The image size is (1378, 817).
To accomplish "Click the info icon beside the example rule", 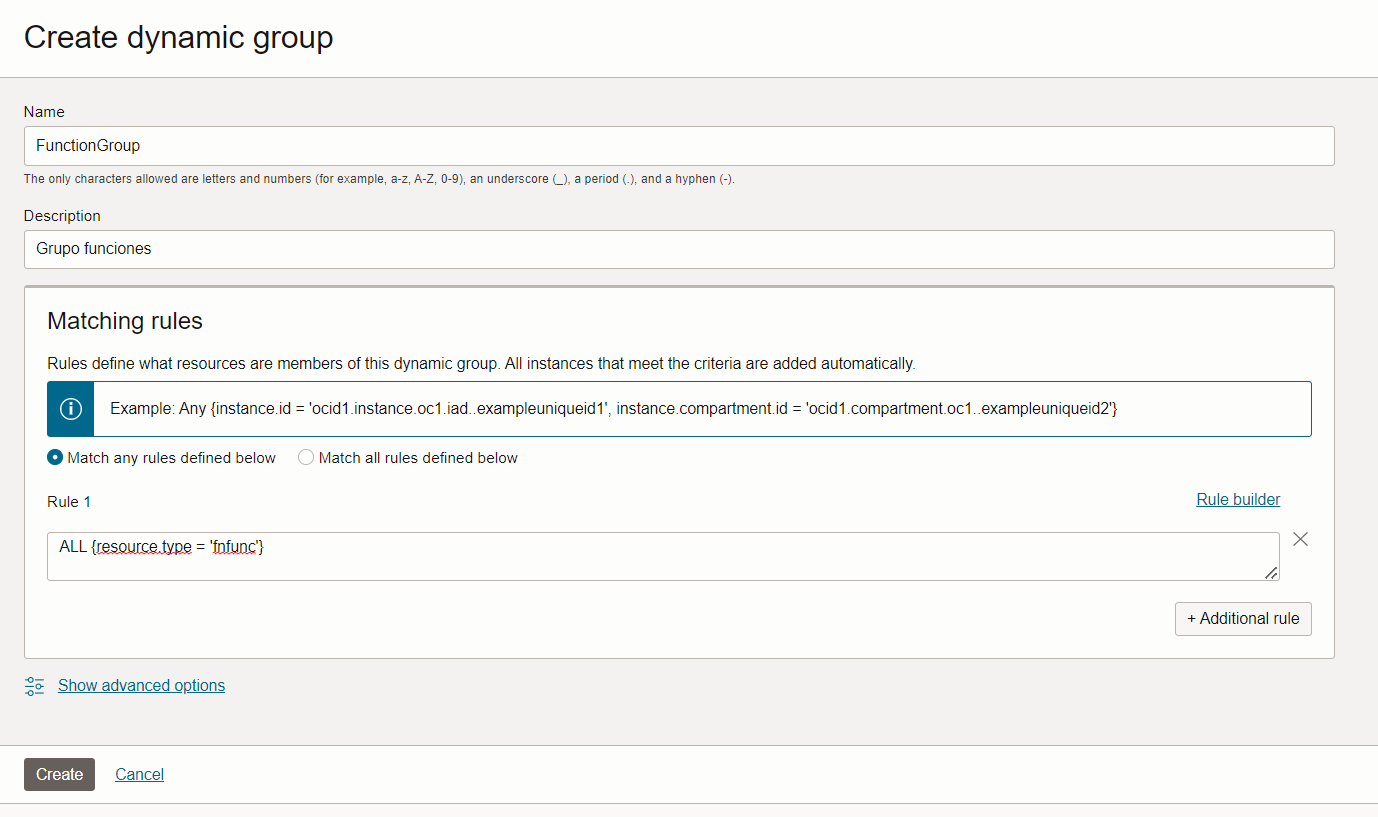I will (69, 408).
